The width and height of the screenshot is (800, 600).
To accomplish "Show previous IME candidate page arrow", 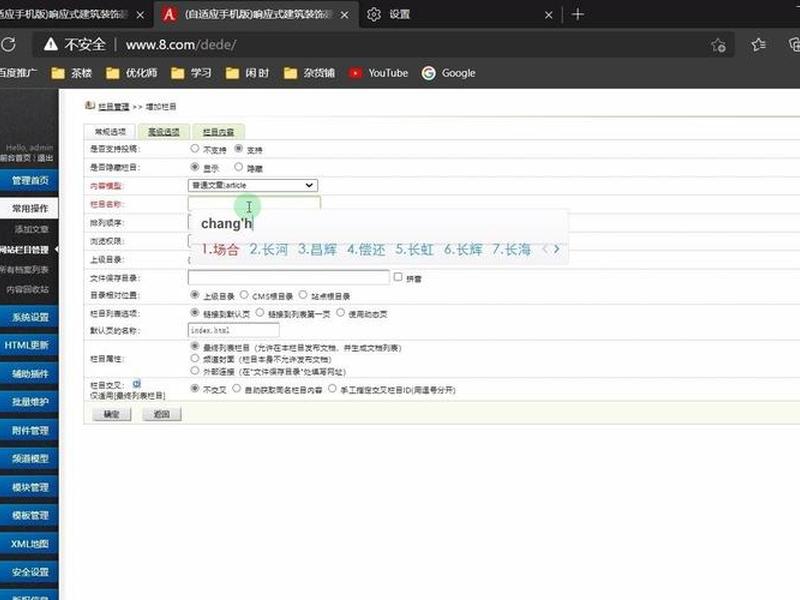I will pyautogui.click(x=545, y=249).
